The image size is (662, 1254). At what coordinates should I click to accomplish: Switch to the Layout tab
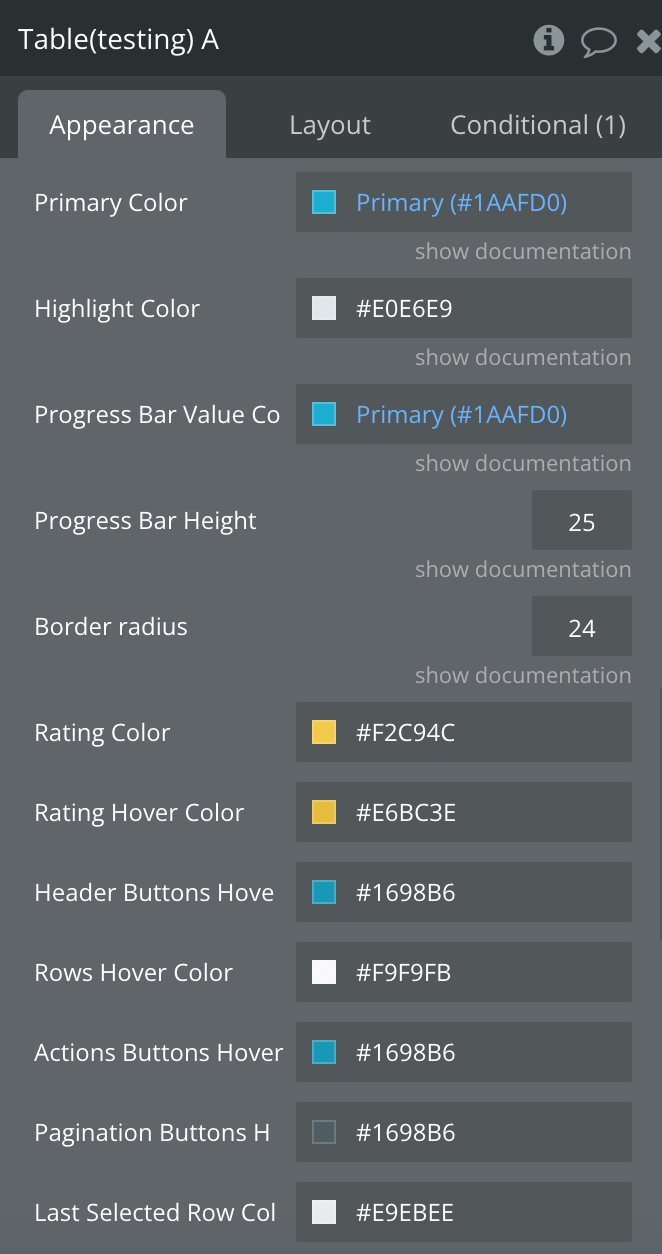pos(330,125)
